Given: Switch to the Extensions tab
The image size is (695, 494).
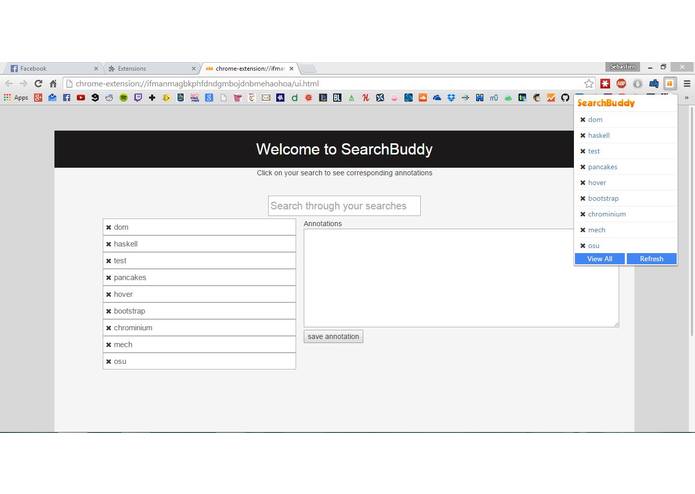Looking at the screenshot, I should coord(151,68).
